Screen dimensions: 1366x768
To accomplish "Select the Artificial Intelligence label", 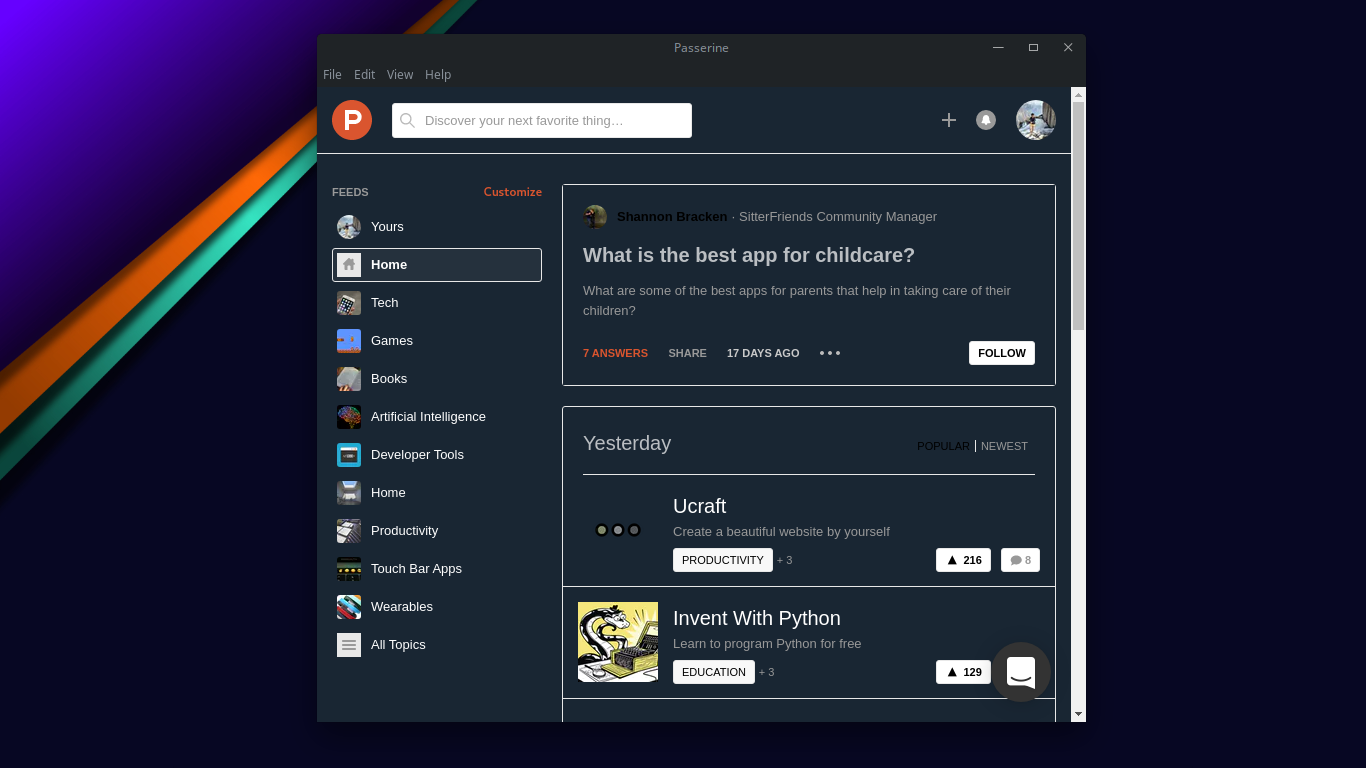I will click(x=428, y=417).
